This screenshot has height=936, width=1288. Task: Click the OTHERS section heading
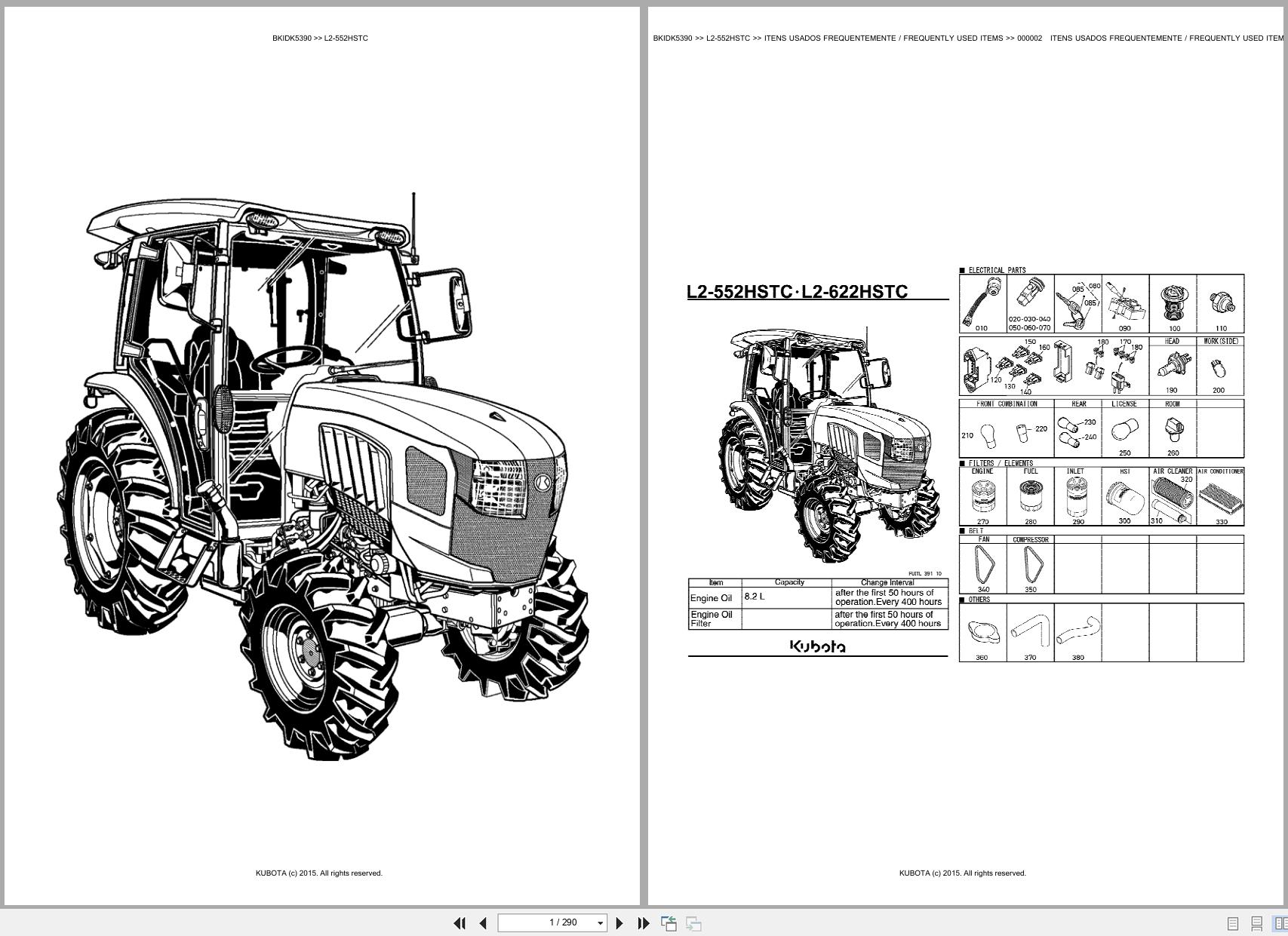[979, 600]
